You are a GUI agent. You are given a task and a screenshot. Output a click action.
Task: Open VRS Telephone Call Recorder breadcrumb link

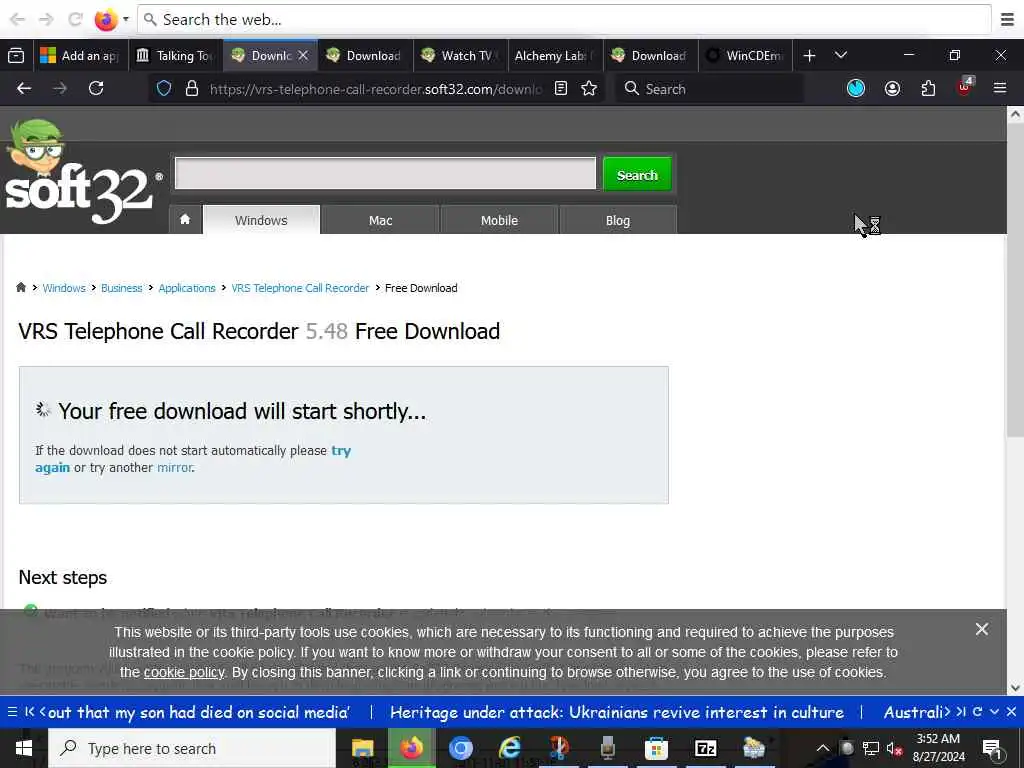click(x=300, y=288)
